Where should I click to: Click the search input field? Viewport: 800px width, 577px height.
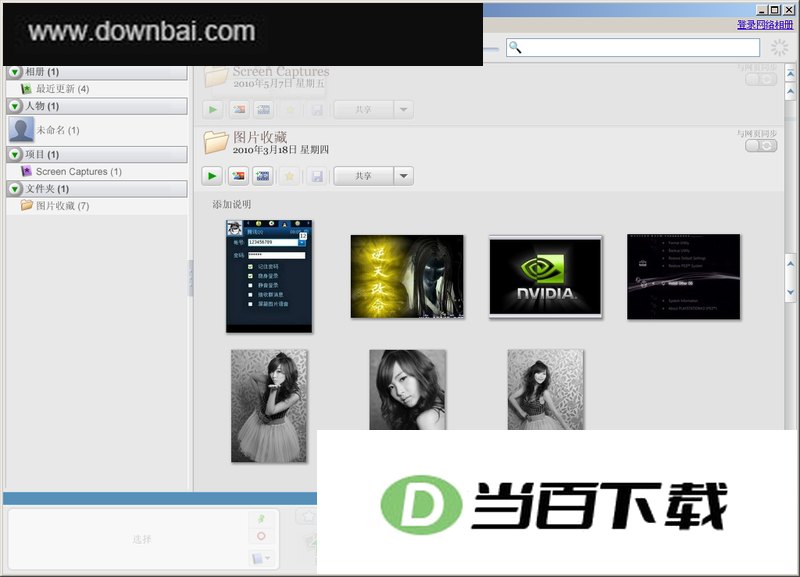tap(633, 47)
